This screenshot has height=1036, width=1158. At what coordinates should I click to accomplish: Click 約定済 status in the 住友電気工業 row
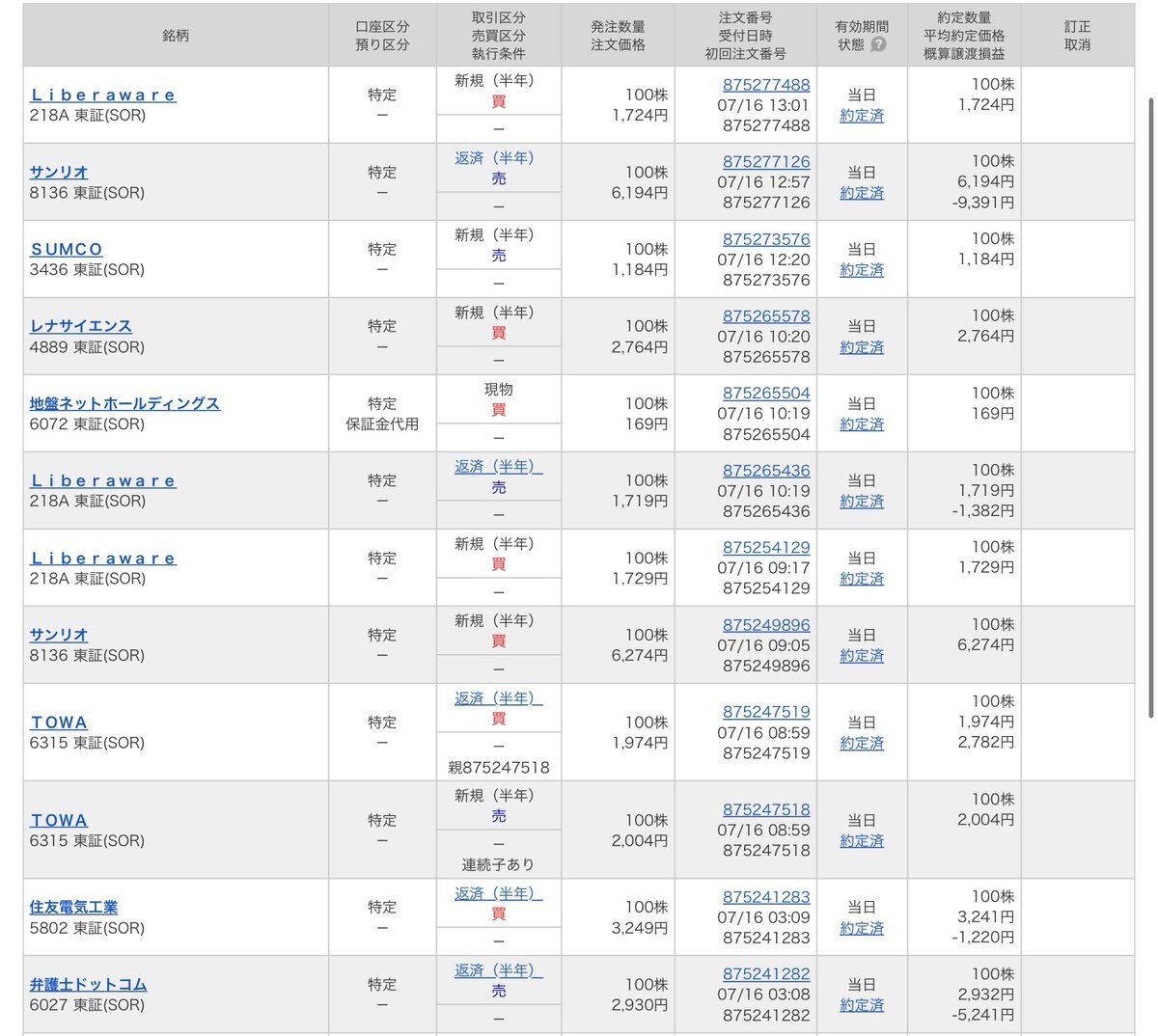[862, 928]
